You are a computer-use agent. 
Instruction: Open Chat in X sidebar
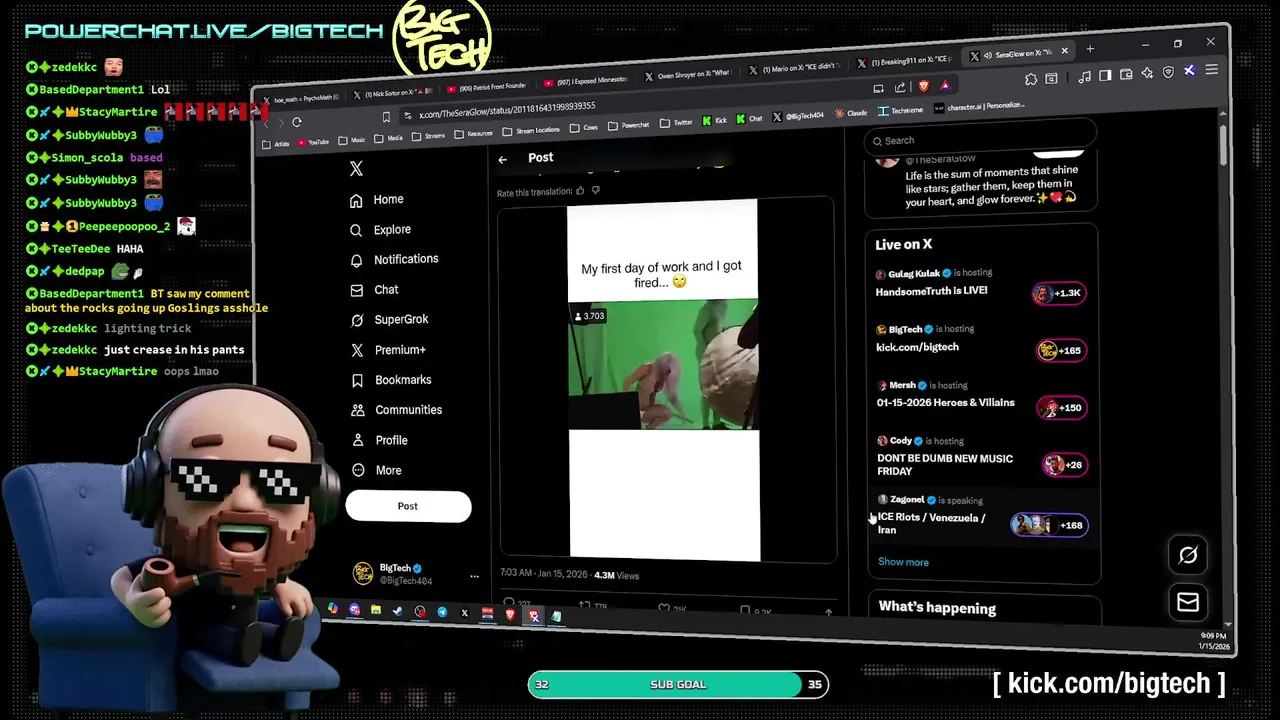coord(374,290)
